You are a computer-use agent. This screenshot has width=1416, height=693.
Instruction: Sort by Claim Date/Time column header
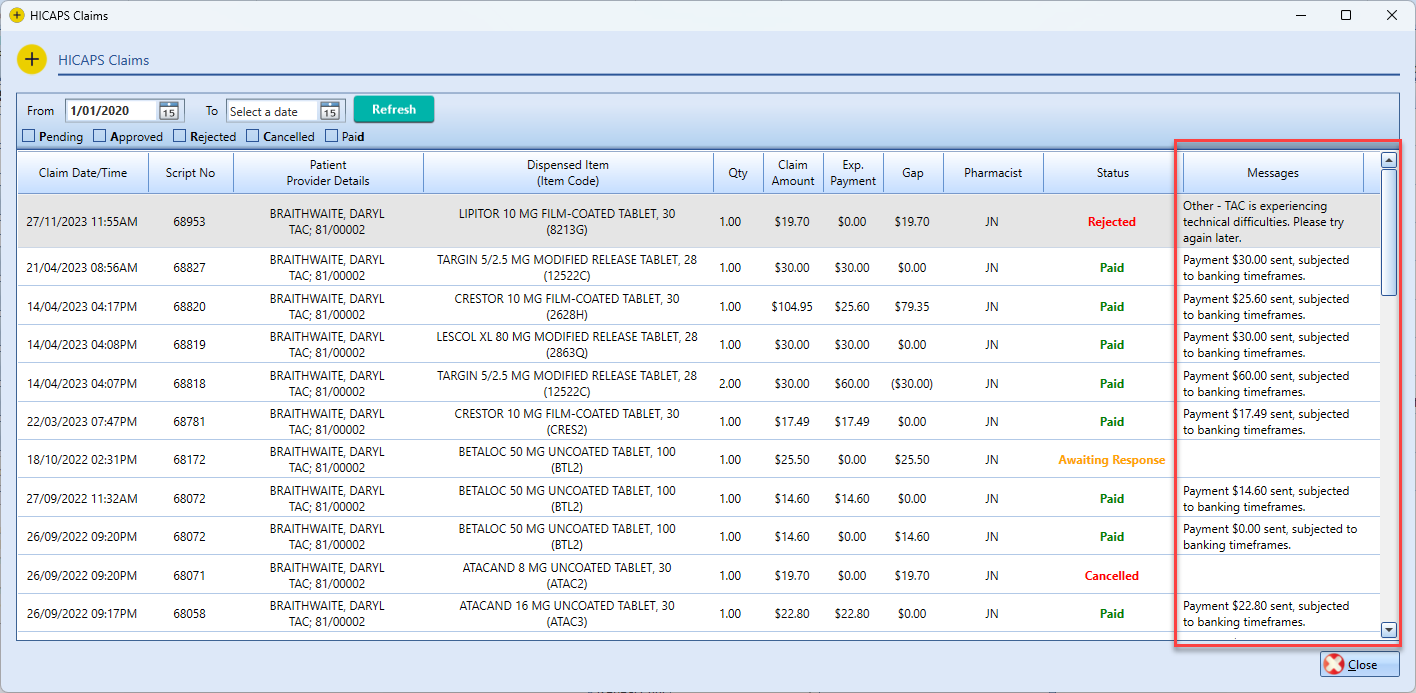coord(83,173)
